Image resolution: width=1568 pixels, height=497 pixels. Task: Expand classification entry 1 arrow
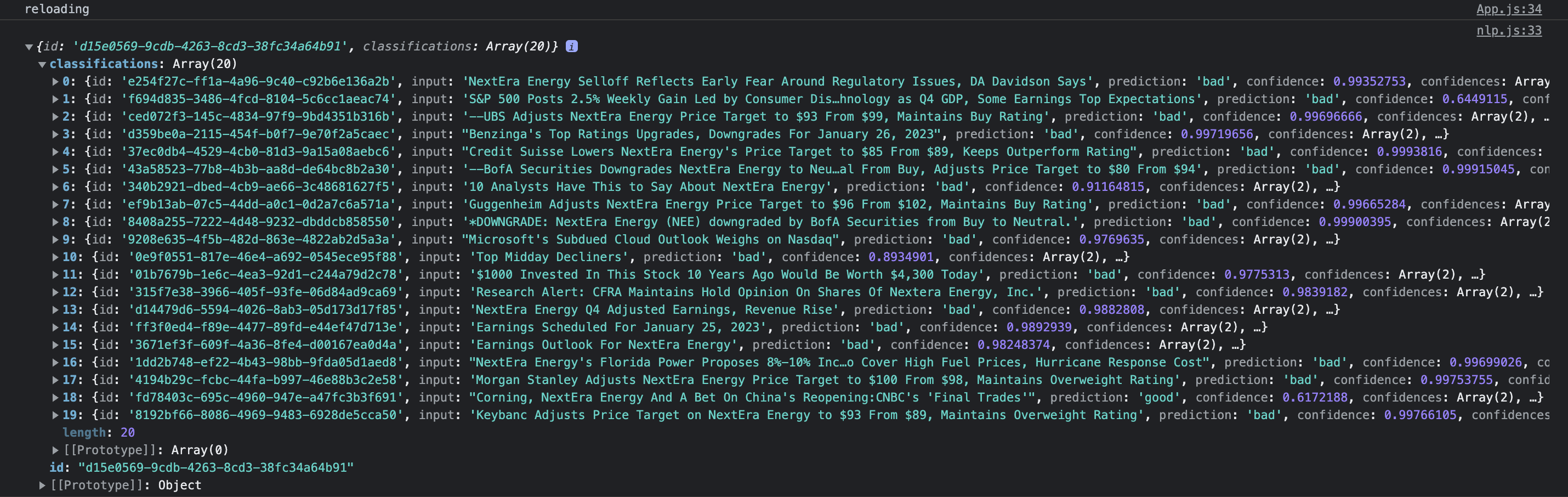tap(55, 99)
